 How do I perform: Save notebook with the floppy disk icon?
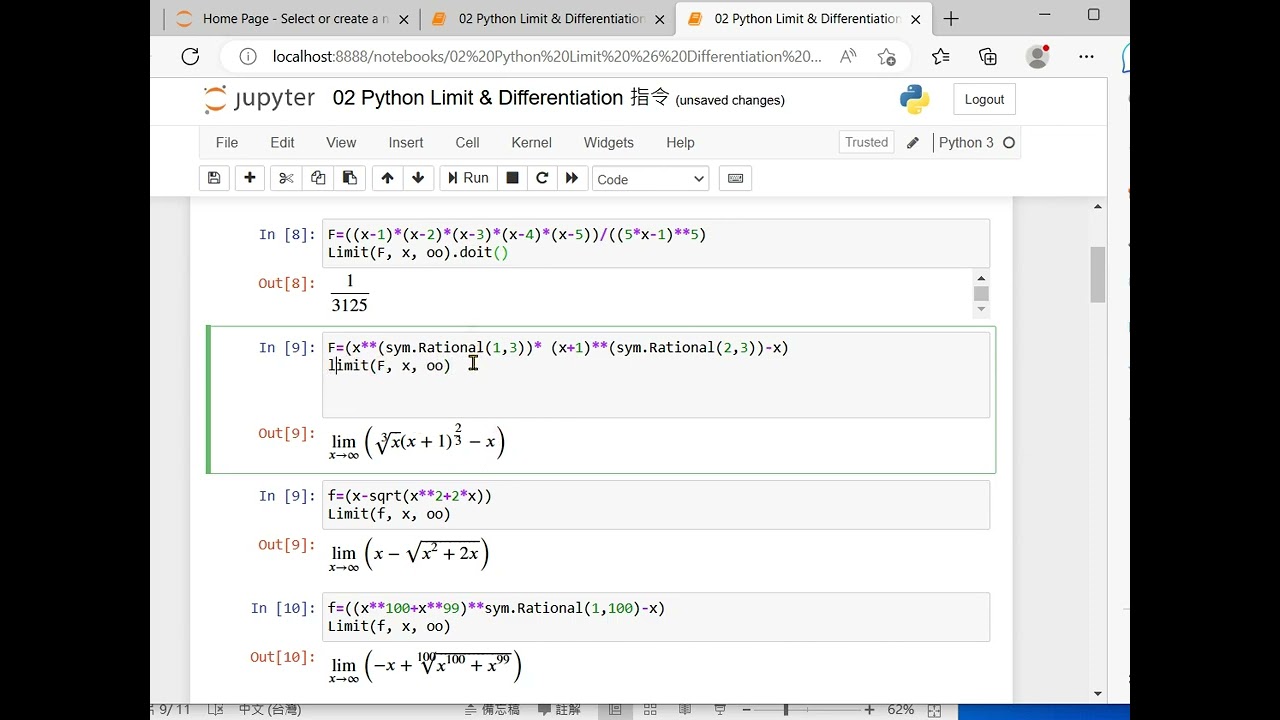tap(213, 178)
